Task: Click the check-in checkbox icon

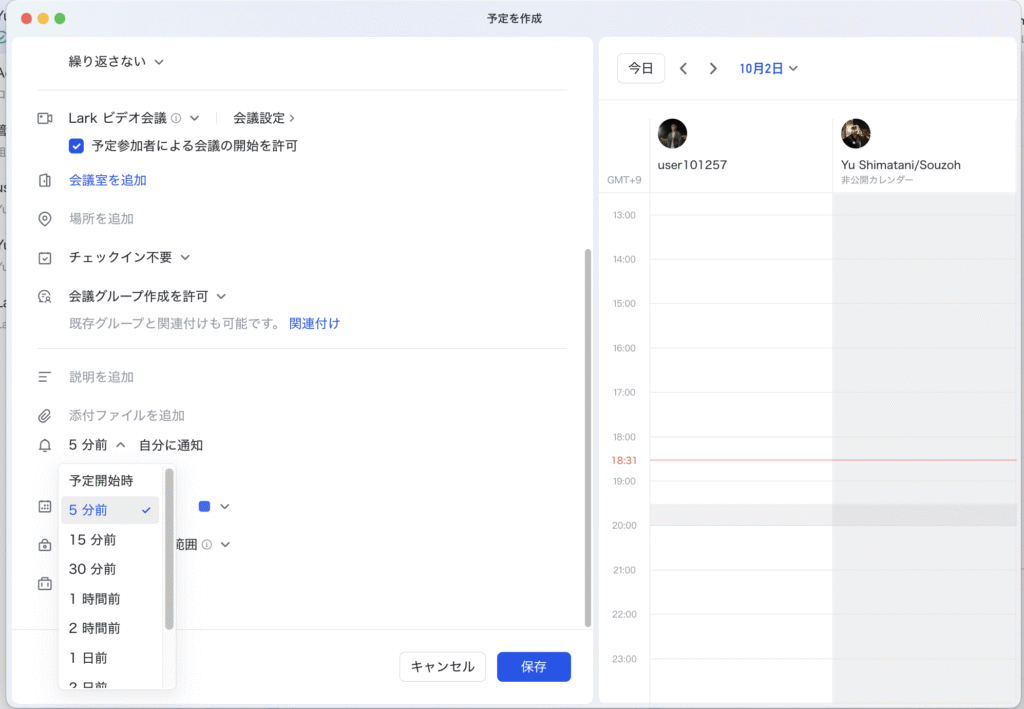Action: click(x=44, y=258)
